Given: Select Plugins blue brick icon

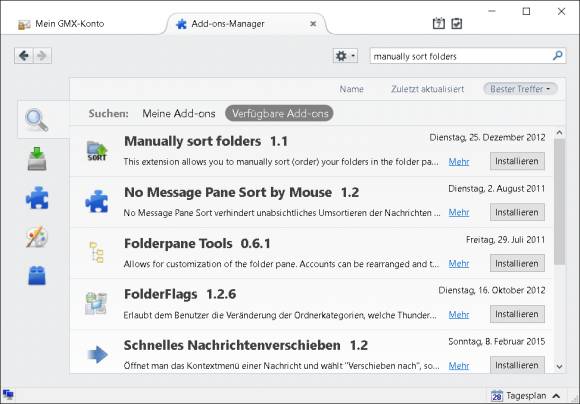Looking at the screenshot, I should point(37,276).
